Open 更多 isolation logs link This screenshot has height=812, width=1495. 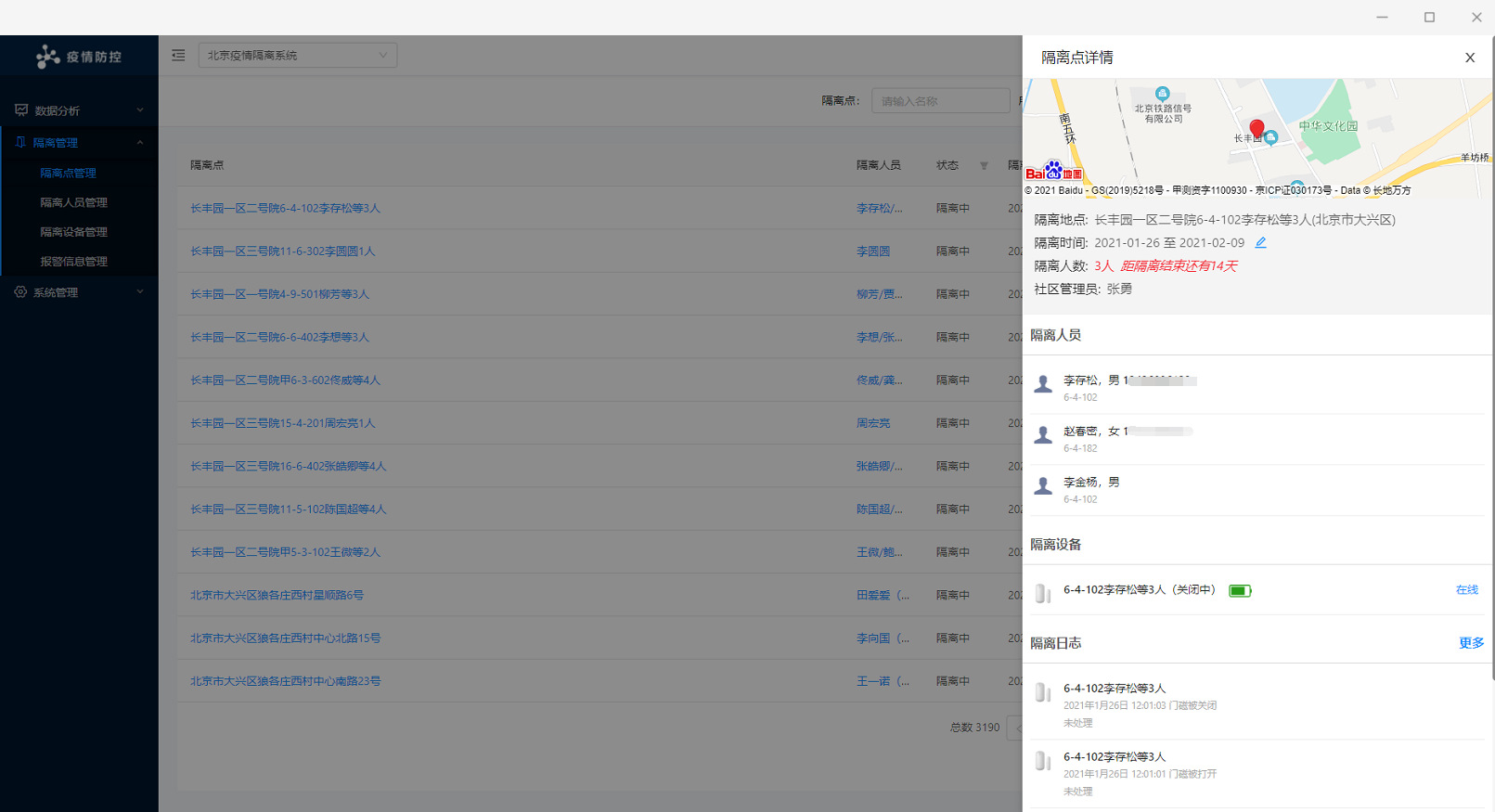1472,643
